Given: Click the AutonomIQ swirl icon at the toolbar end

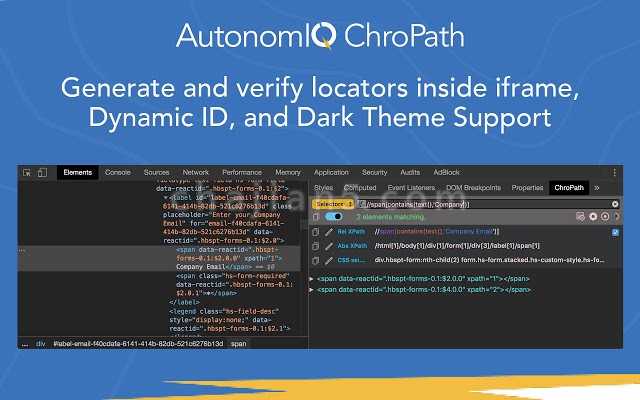Looking at the screenshot, I should [616, 217].
